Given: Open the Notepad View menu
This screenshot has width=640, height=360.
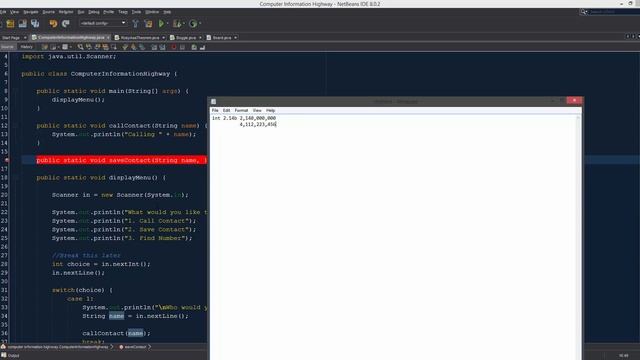Looking at the screenshot, I should pyautogui.click(x=257, y=110).
